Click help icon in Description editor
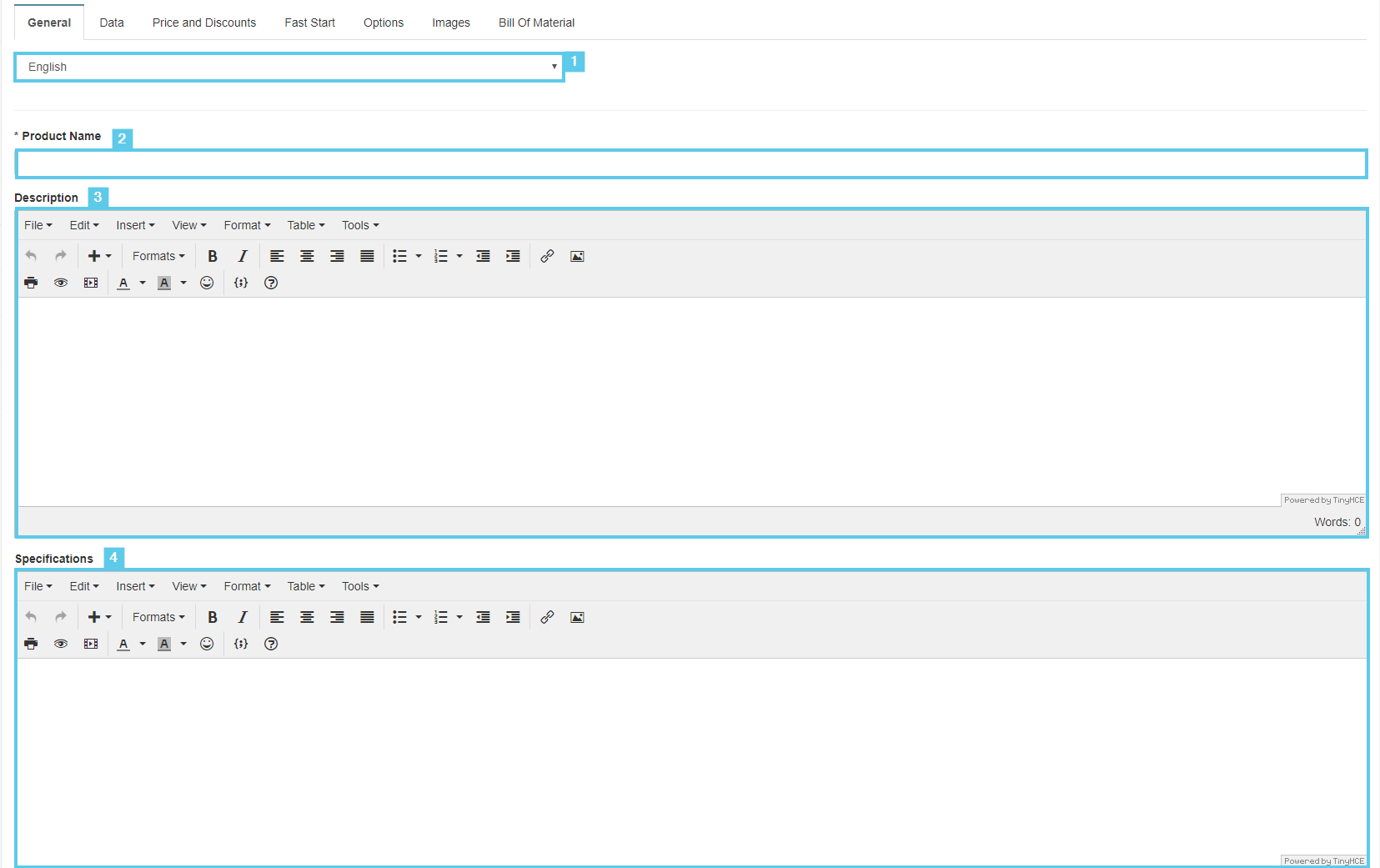1380x868 pixels. (x=271, y=283)
